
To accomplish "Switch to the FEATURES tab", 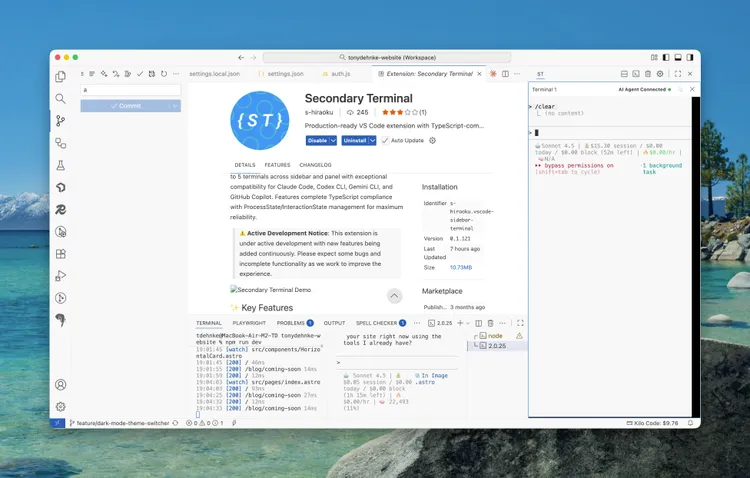I will [x=278, y=165].
